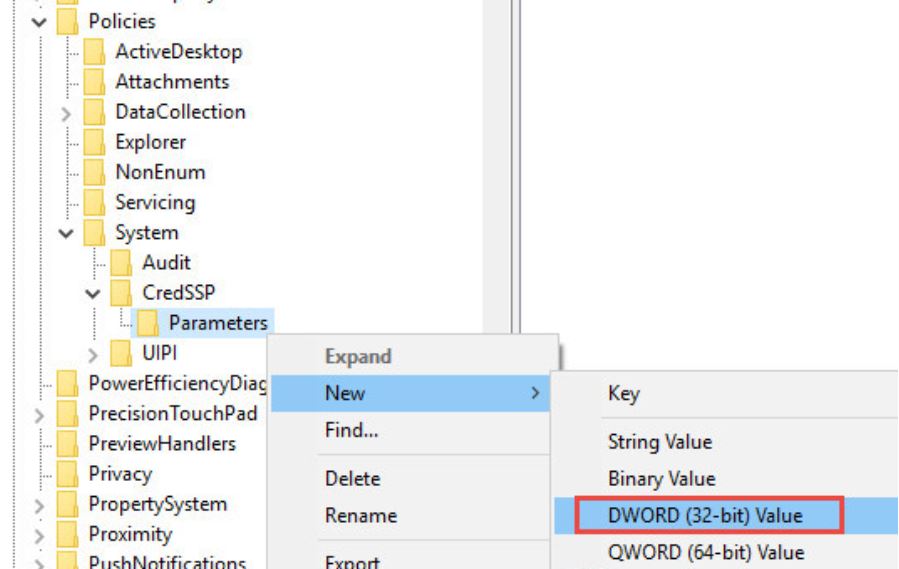899x569 pixels.
Task: Choose DWORD (32-bit) Value from submenu
Action: [705, 515]
